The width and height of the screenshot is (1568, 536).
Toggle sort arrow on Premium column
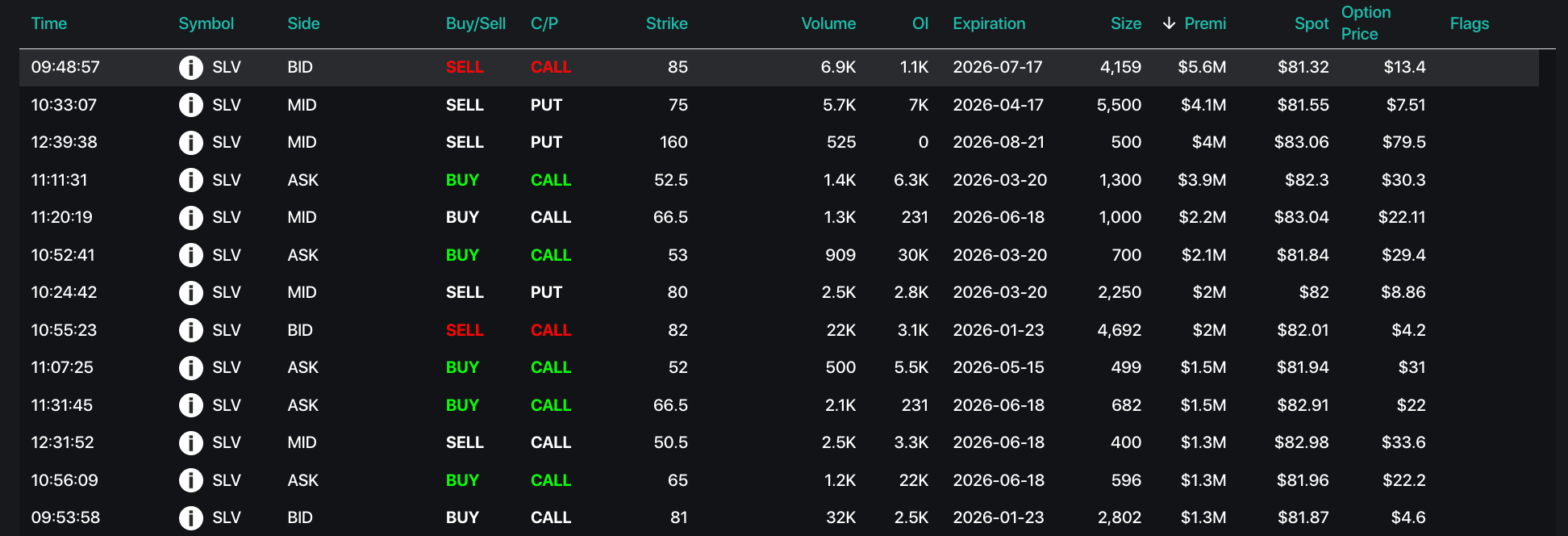[1169, 24]
